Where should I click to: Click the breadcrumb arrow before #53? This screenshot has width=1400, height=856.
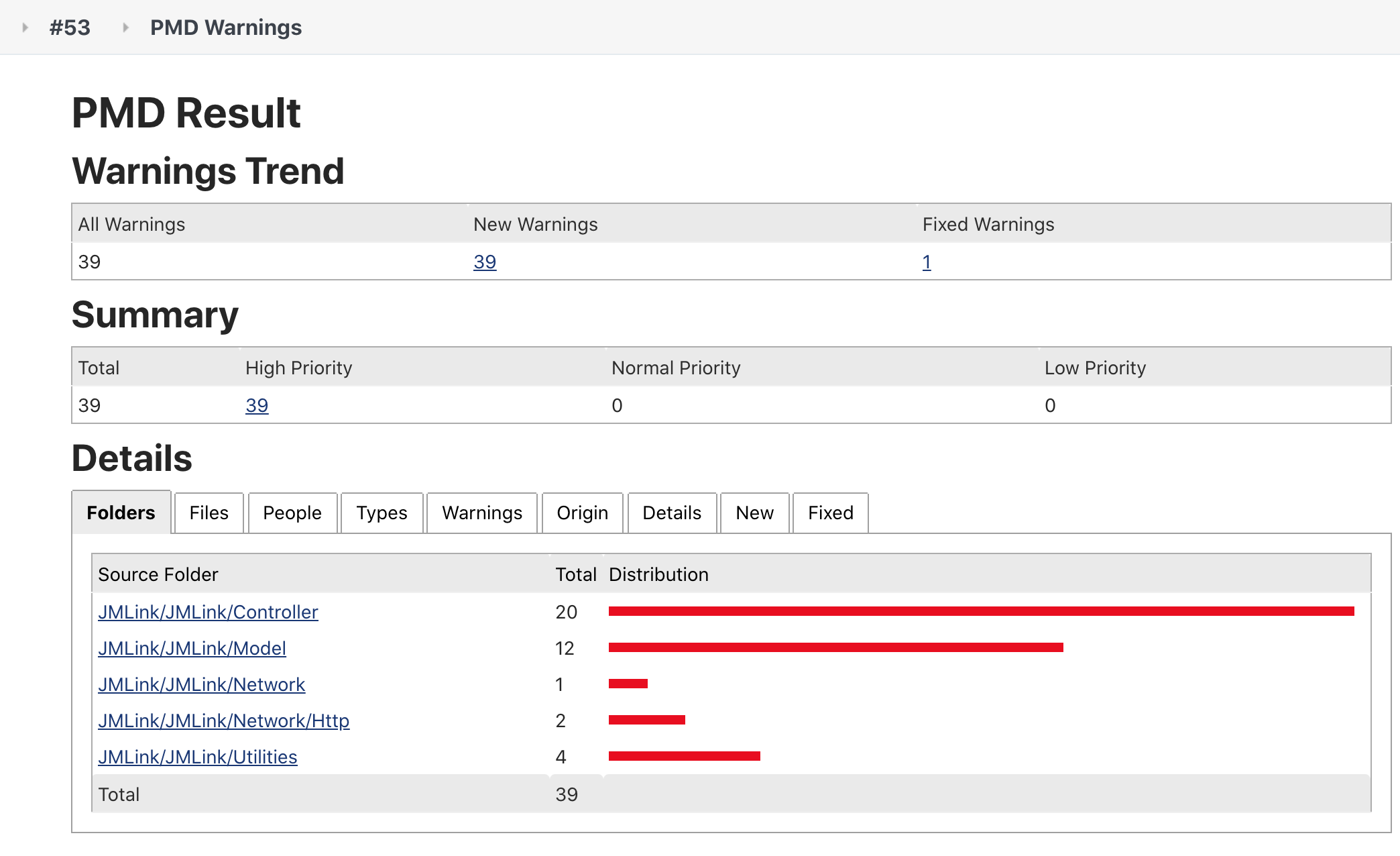[x=25, y=28]
